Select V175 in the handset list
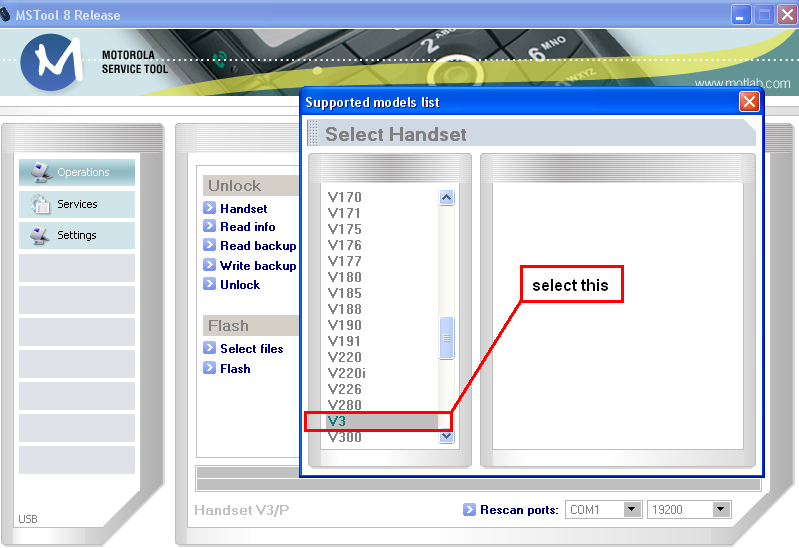 344,229
